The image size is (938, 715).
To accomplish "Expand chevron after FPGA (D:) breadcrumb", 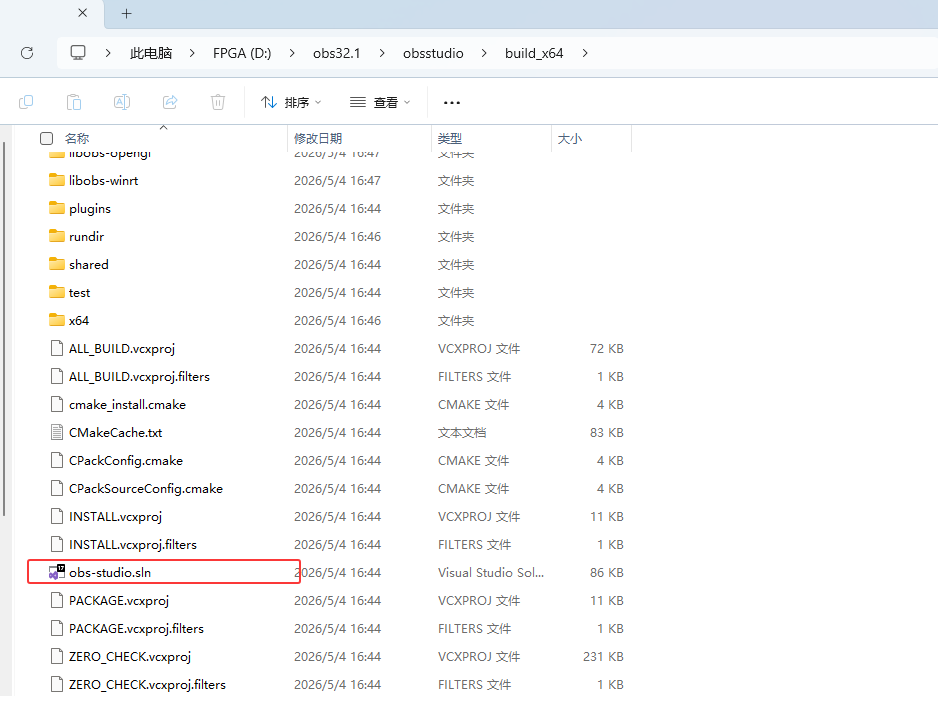I will pyautogui.click(x=292, y=53).
